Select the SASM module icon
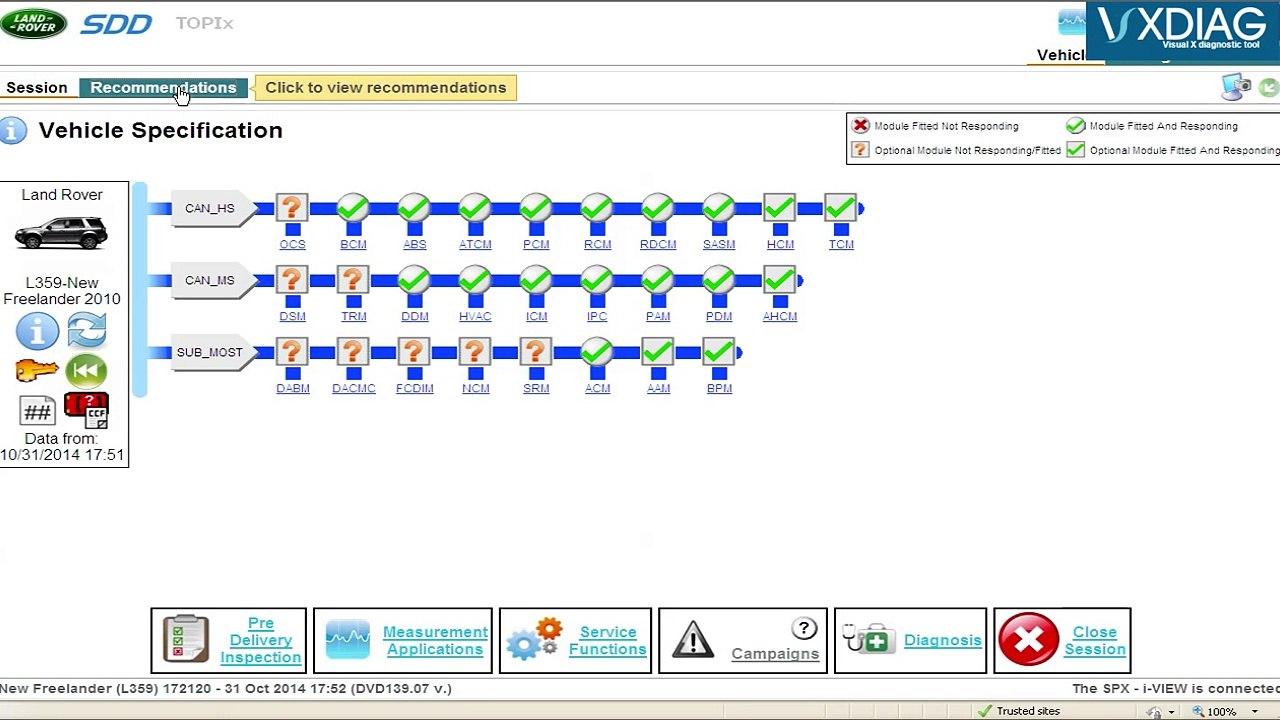This screenshot has width=1280, height=720. (x=719, y=208)
